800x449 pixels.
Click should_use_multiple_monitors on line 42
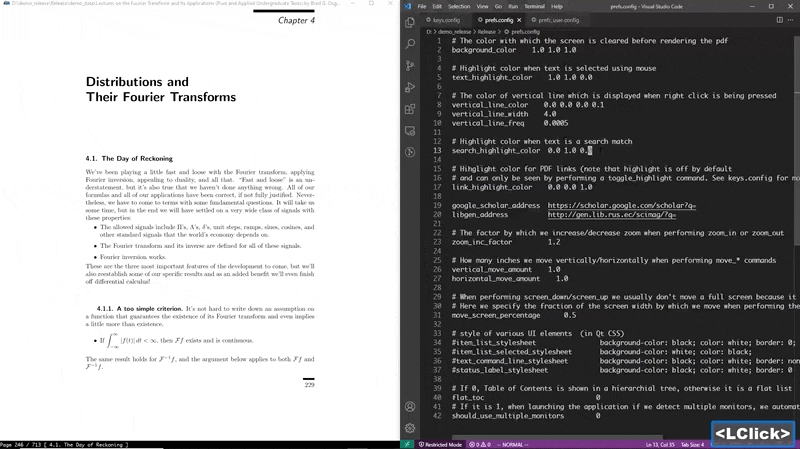coord(508,416)
